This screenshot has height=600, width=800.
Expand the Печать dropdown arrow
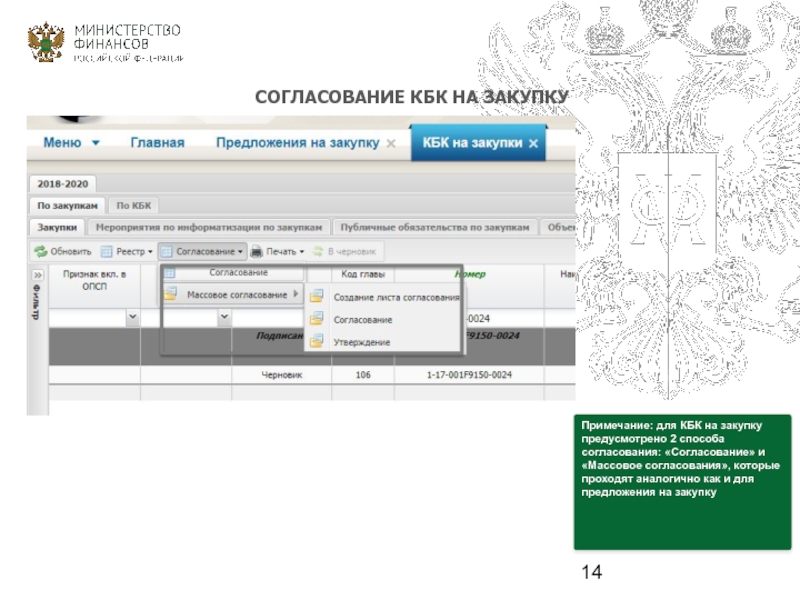coord(302,252)
